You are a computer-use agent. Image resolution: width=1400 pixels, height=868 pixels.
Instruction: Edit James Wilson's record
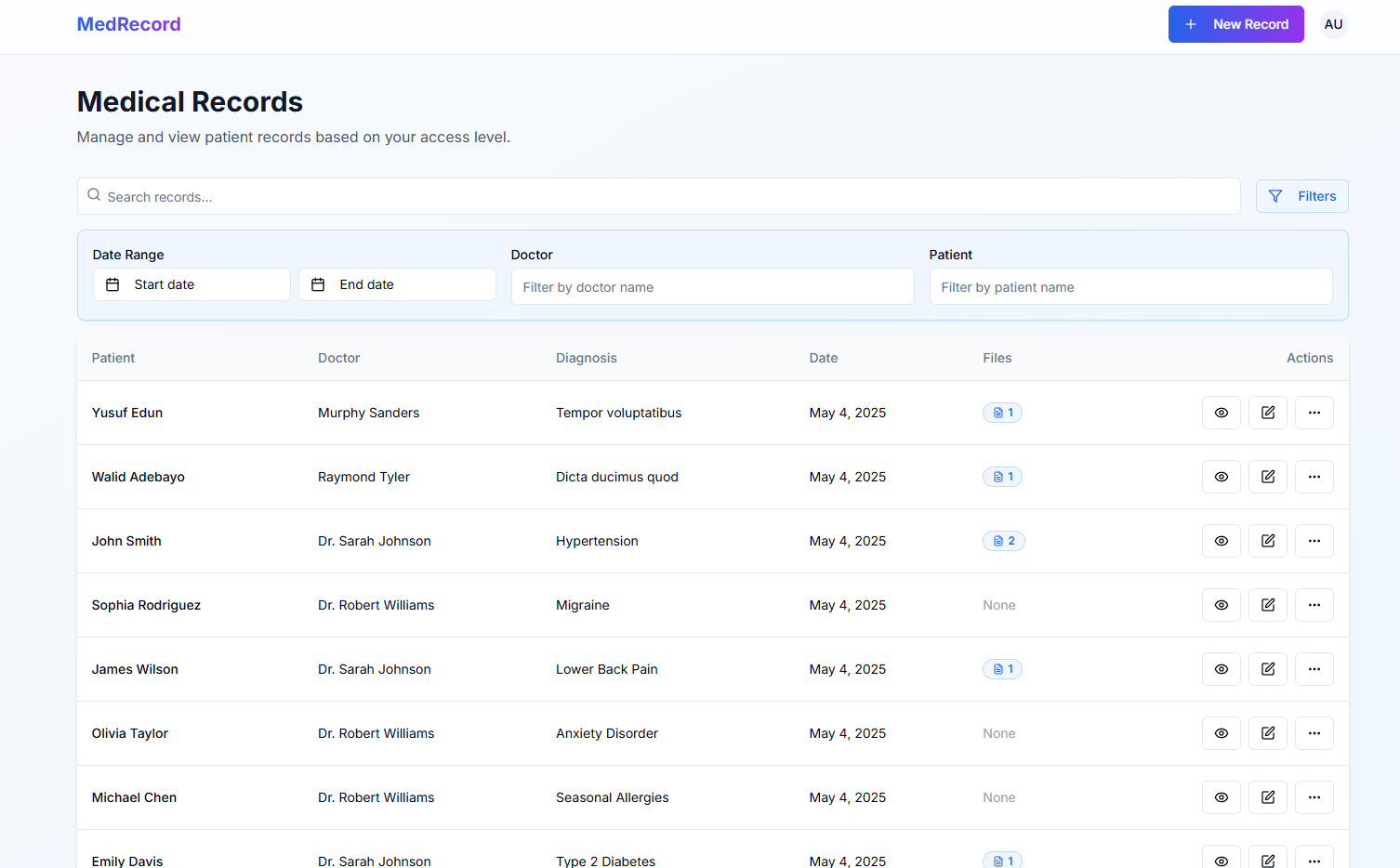point(1268,669)
